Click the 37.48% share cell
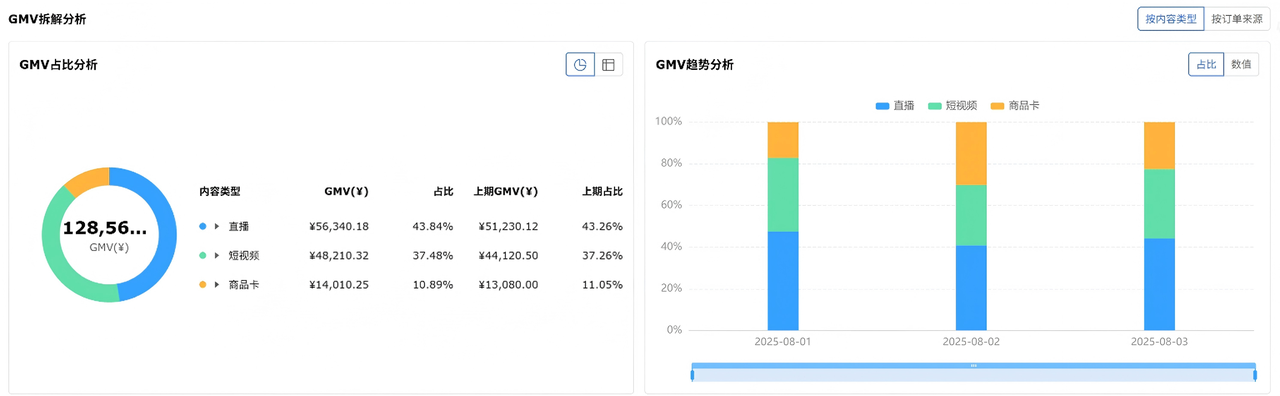The height and width of the screenshot is (396, 1280). (x=433, y=256)
